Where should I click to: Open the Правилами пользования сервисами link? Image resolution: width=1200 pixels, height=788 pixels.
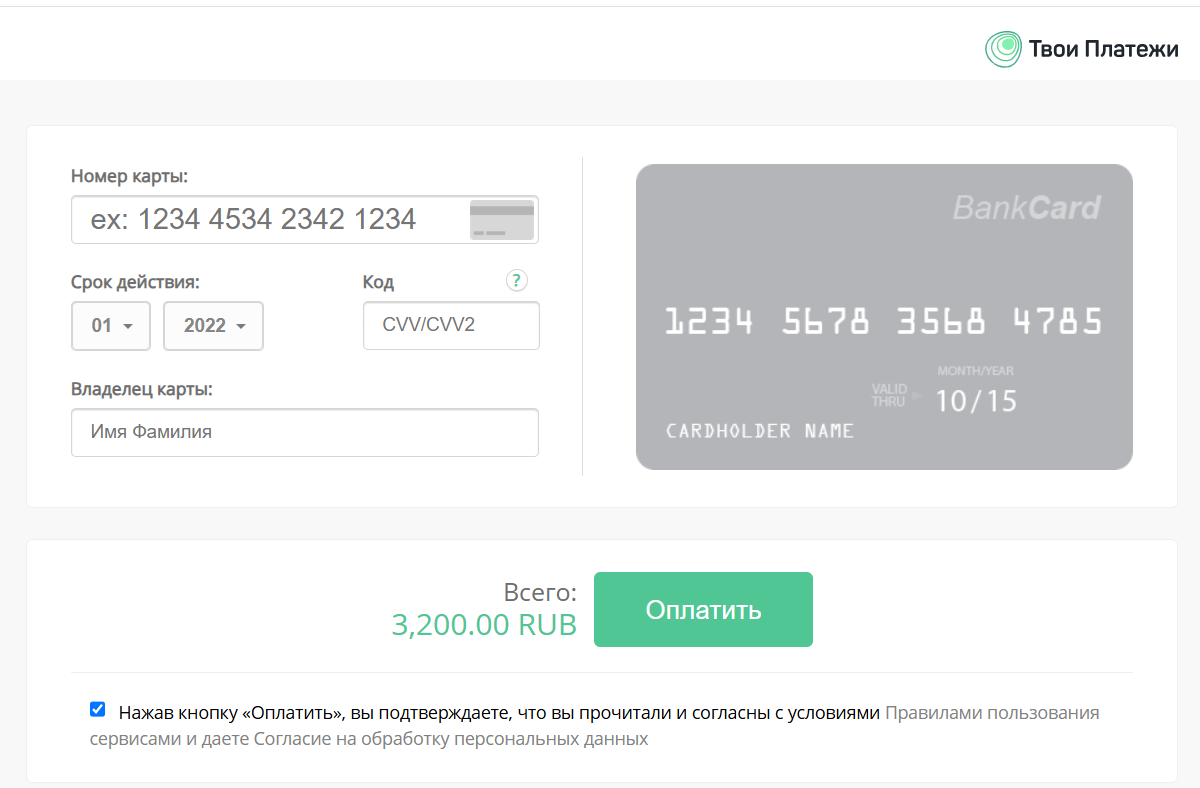click(x=992, y=713)
